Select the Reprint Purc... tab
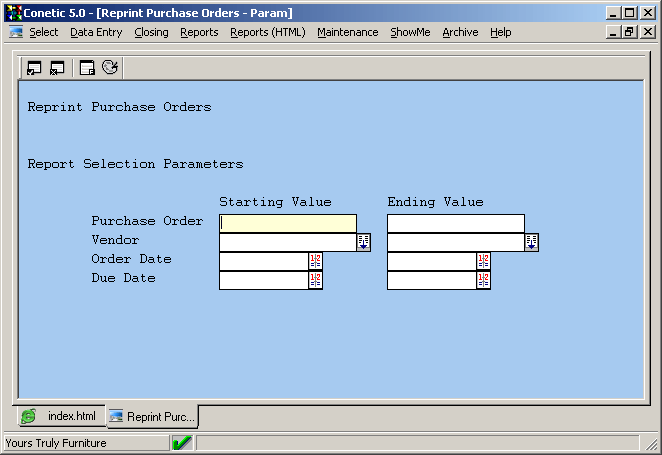Viewport: 662px width, 455px height. click(x=151, y=416)
